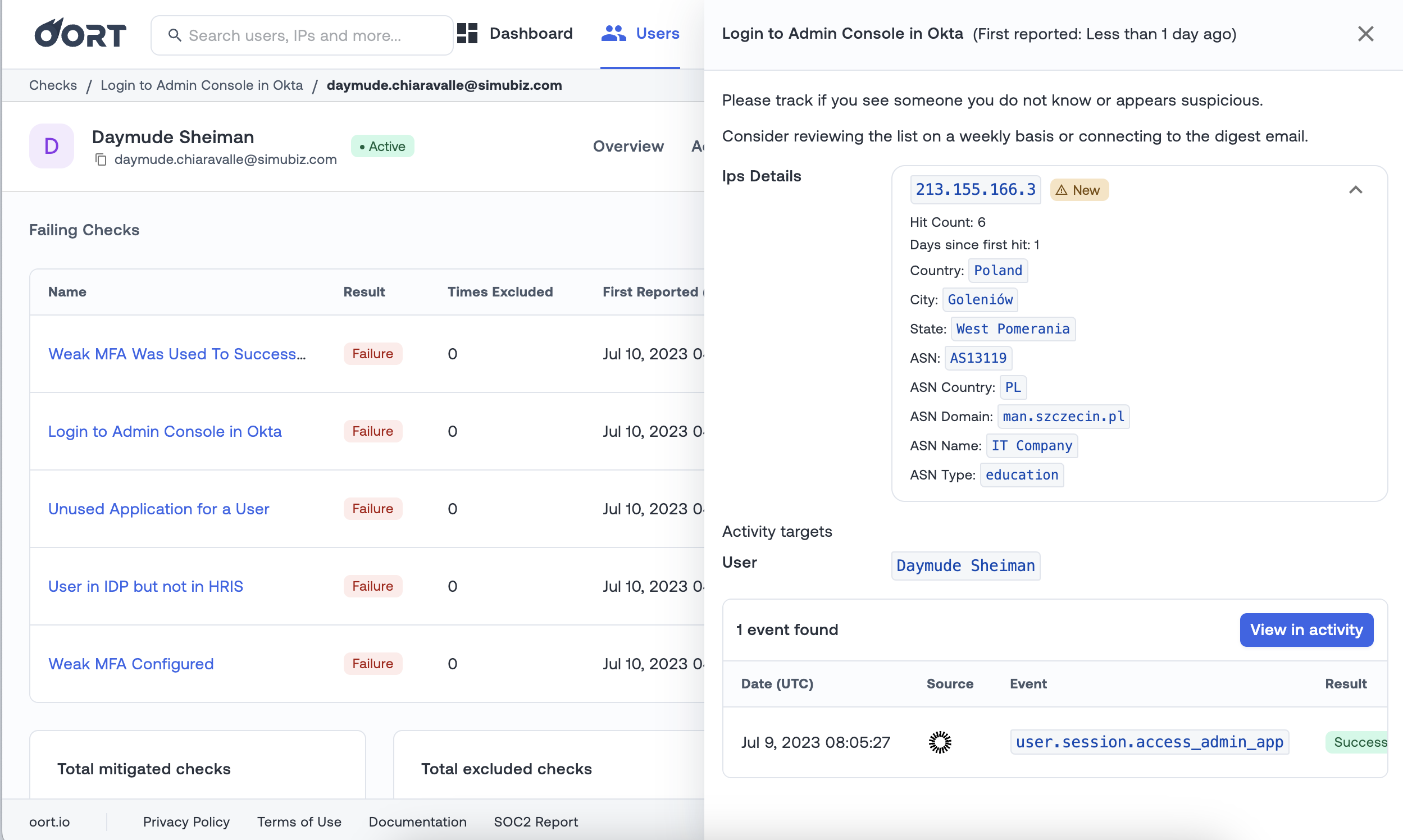Click the Oort logo
1403x840 pixels.
pos(80,34)
